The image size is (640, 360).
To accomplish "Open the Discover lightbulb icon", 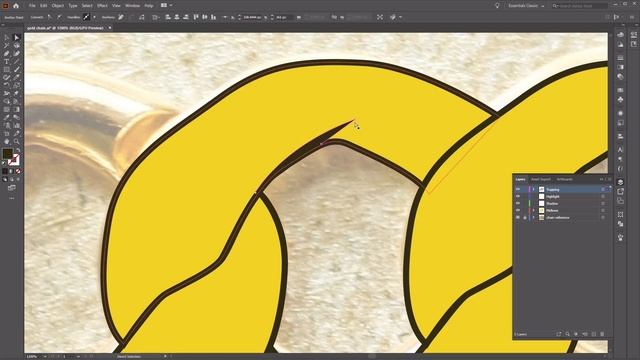I will pyautogui.click(x=497, y=6).
